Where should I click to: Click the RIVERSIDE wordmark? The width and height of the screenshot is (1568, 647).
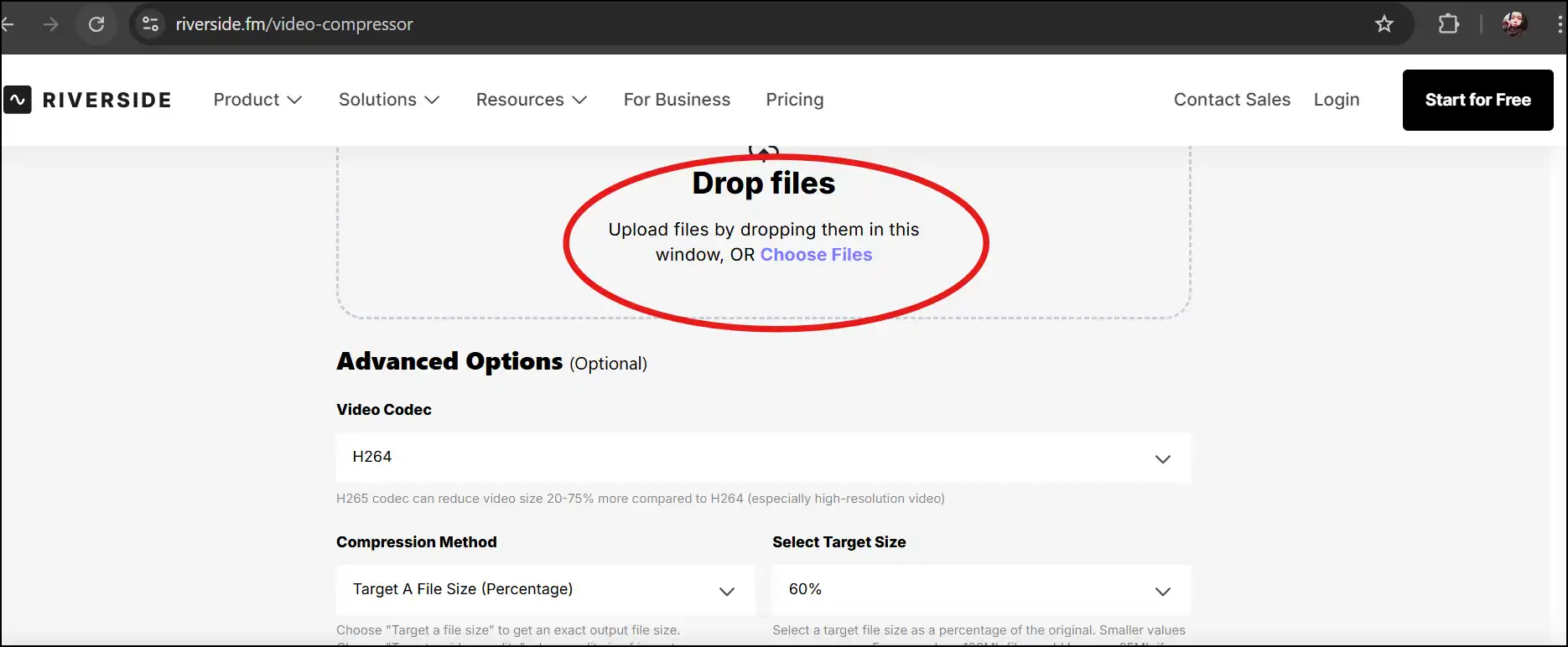click(107, 100)
